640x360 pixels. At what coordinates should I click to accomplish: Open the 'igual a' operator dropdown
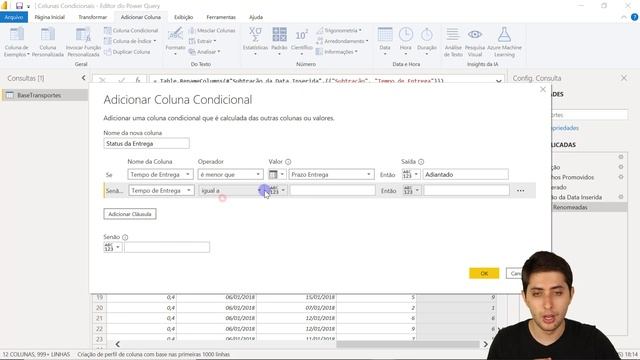pyautogui.click(x=231, y=191)
